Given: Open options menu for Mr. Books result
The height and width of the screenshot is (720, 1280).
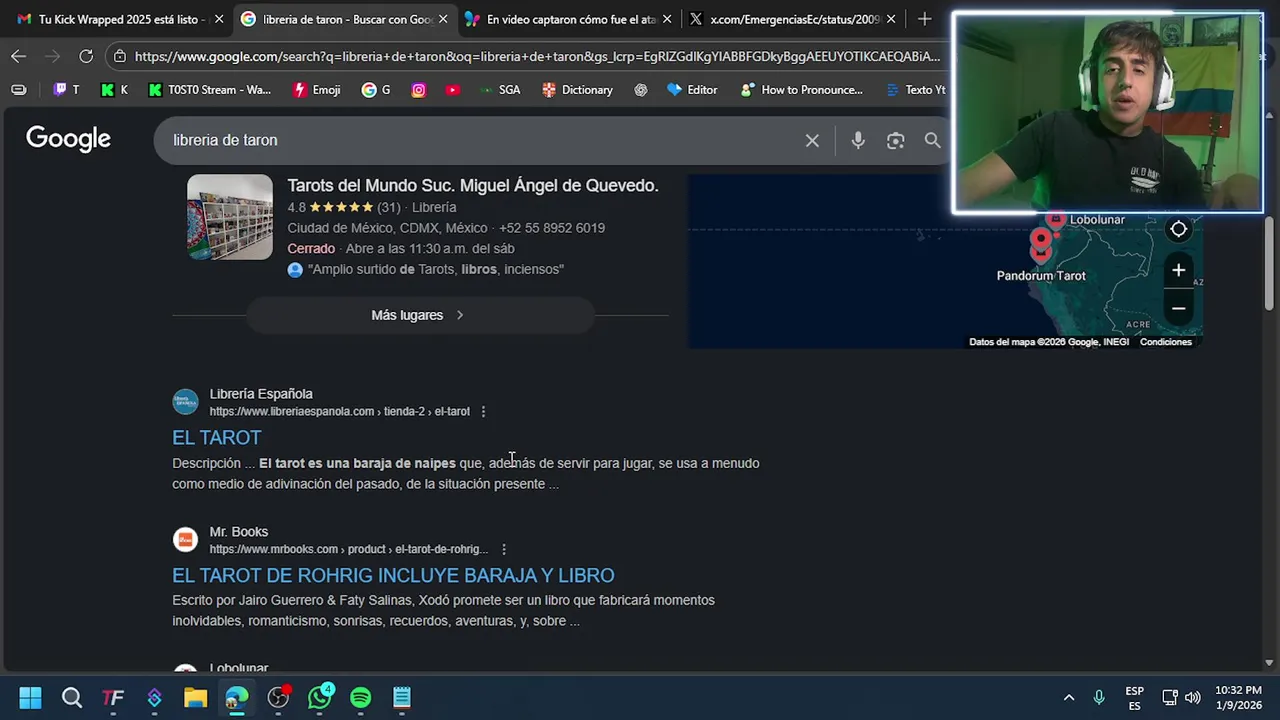Looking at the screenshot, I should pos(504,550).
